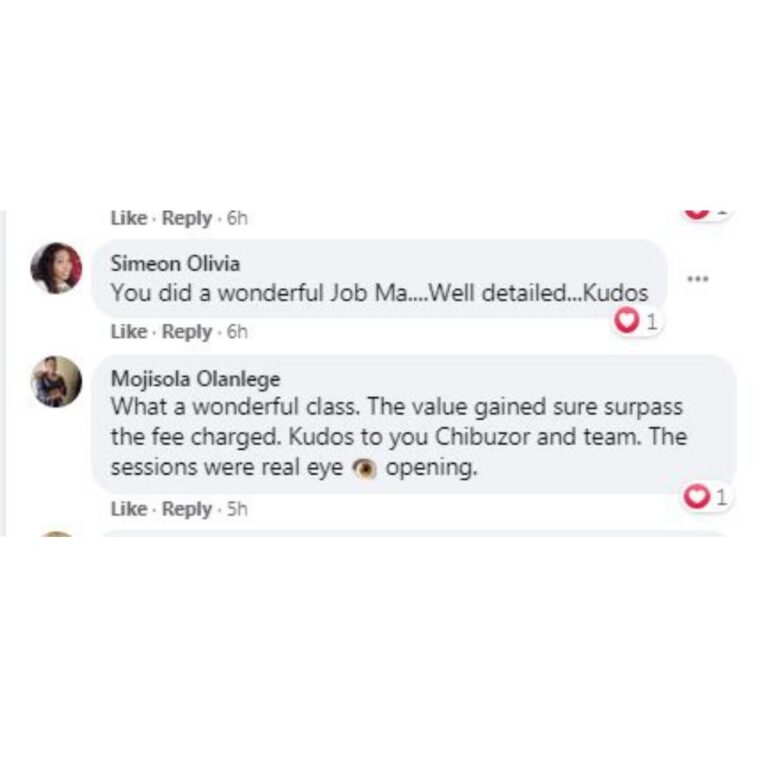This screenshot has width=768, height=768.
Task: Click the partially visible heart reaction at top right
Action: 704,214
